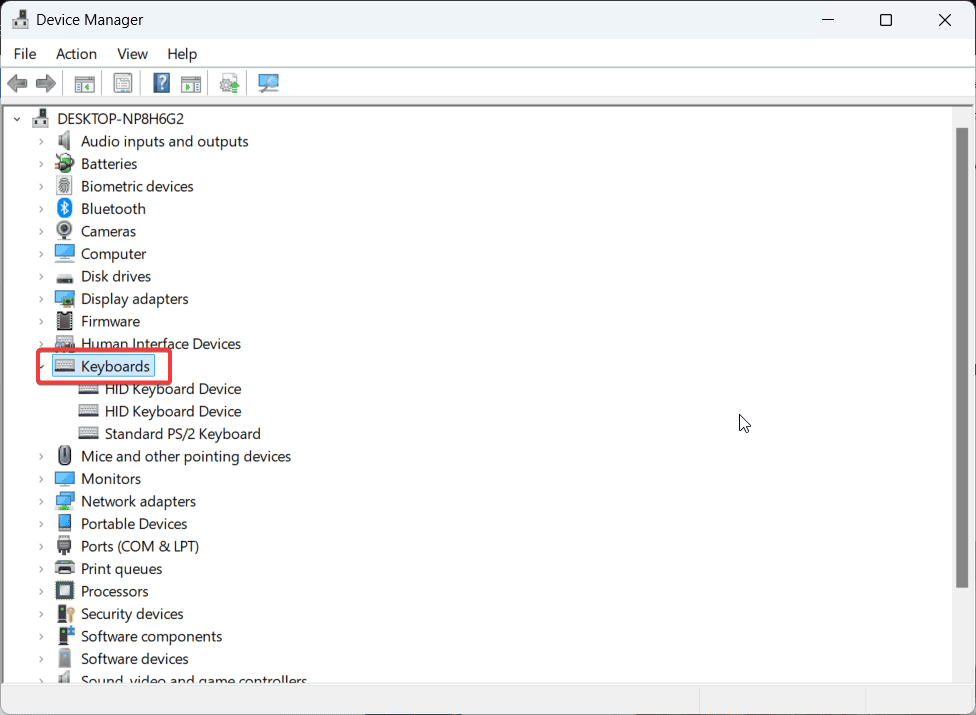Click the Processors chip icon

[64, 591]
